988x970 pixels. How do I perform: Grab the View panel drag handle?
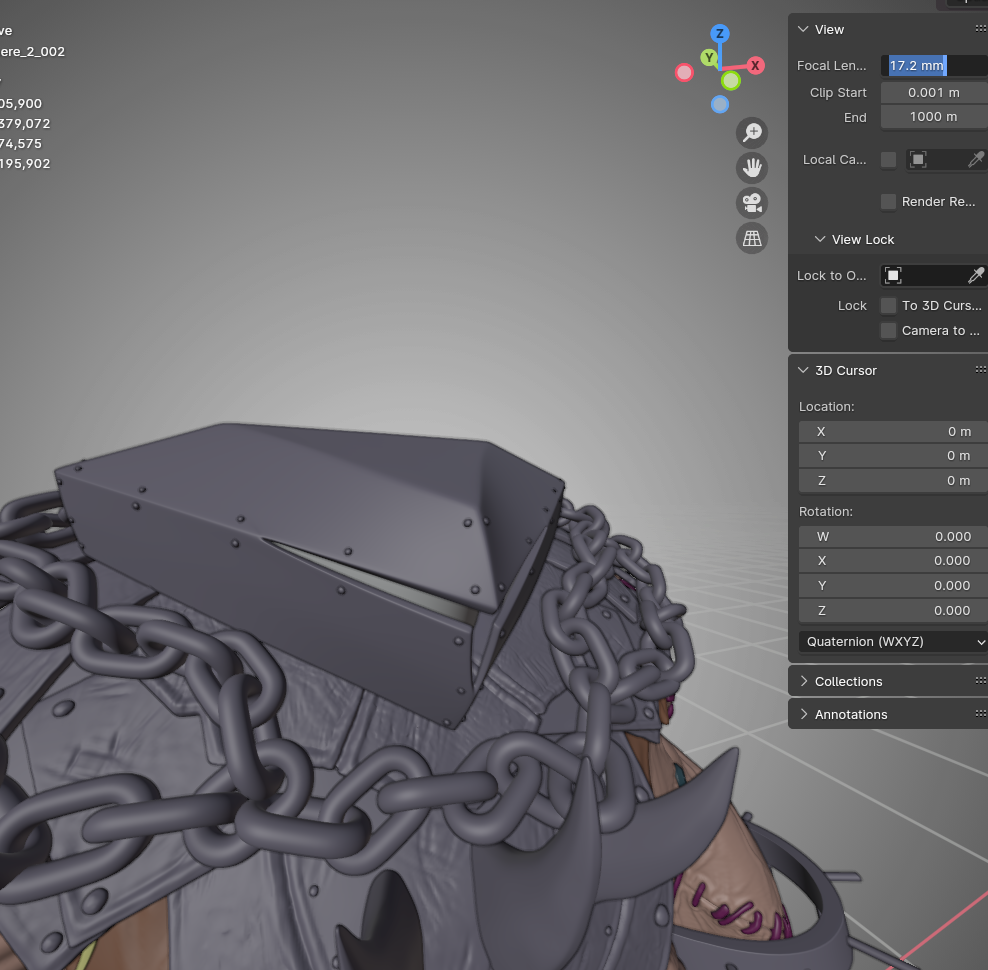[x=980, y=28]
